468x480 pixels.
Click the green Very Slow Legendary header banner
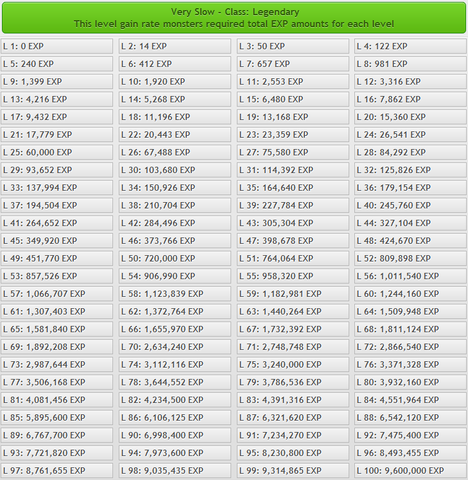pos(234,18)
